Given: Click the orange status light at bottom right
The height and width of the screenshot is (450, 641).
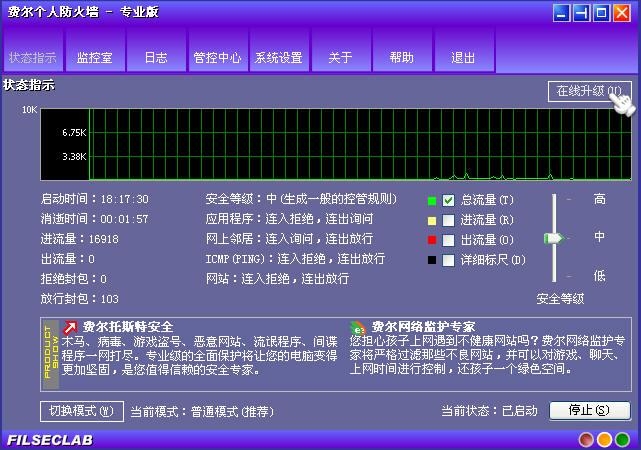Looking at the screenshot, I should tap(605, 439).
